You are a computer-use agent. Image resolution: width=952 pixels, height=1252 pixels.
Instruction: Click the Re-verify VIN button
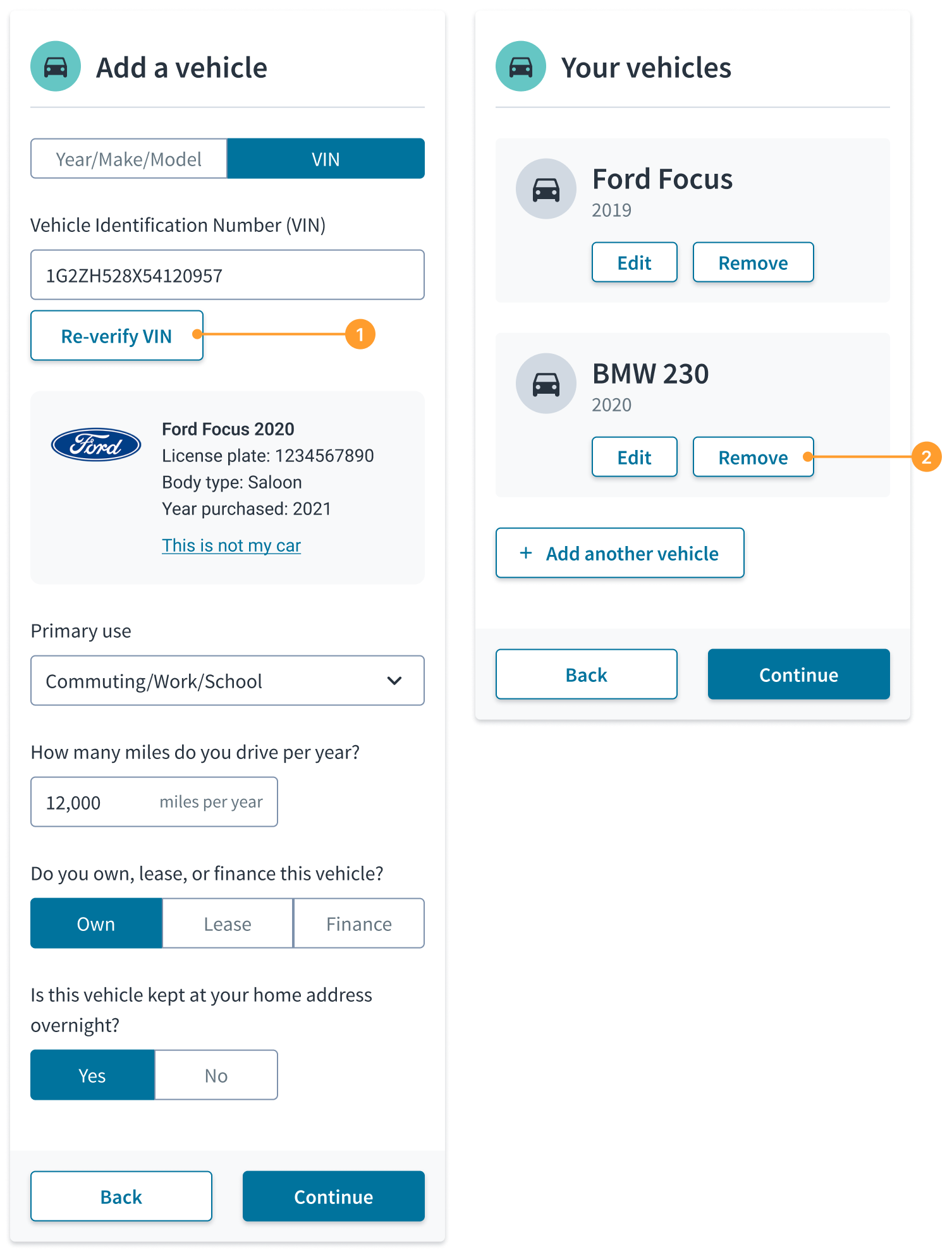pos(117,336)
